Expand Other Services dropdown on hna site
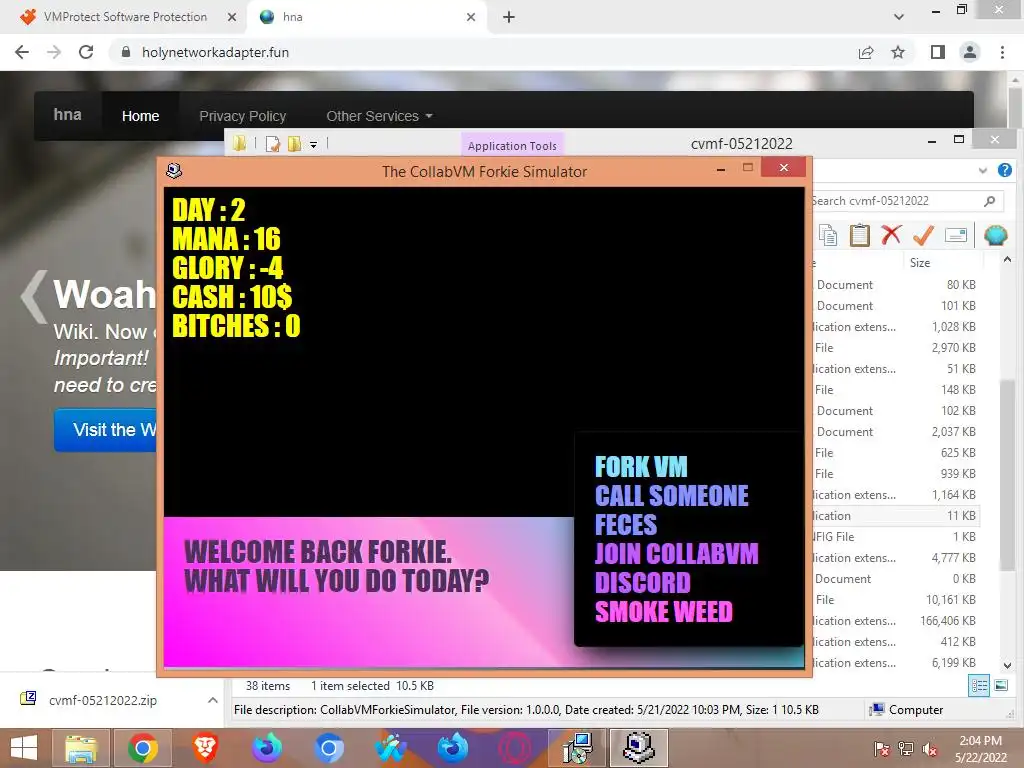Screen dimensions: 1024x768 click(379, 116)
